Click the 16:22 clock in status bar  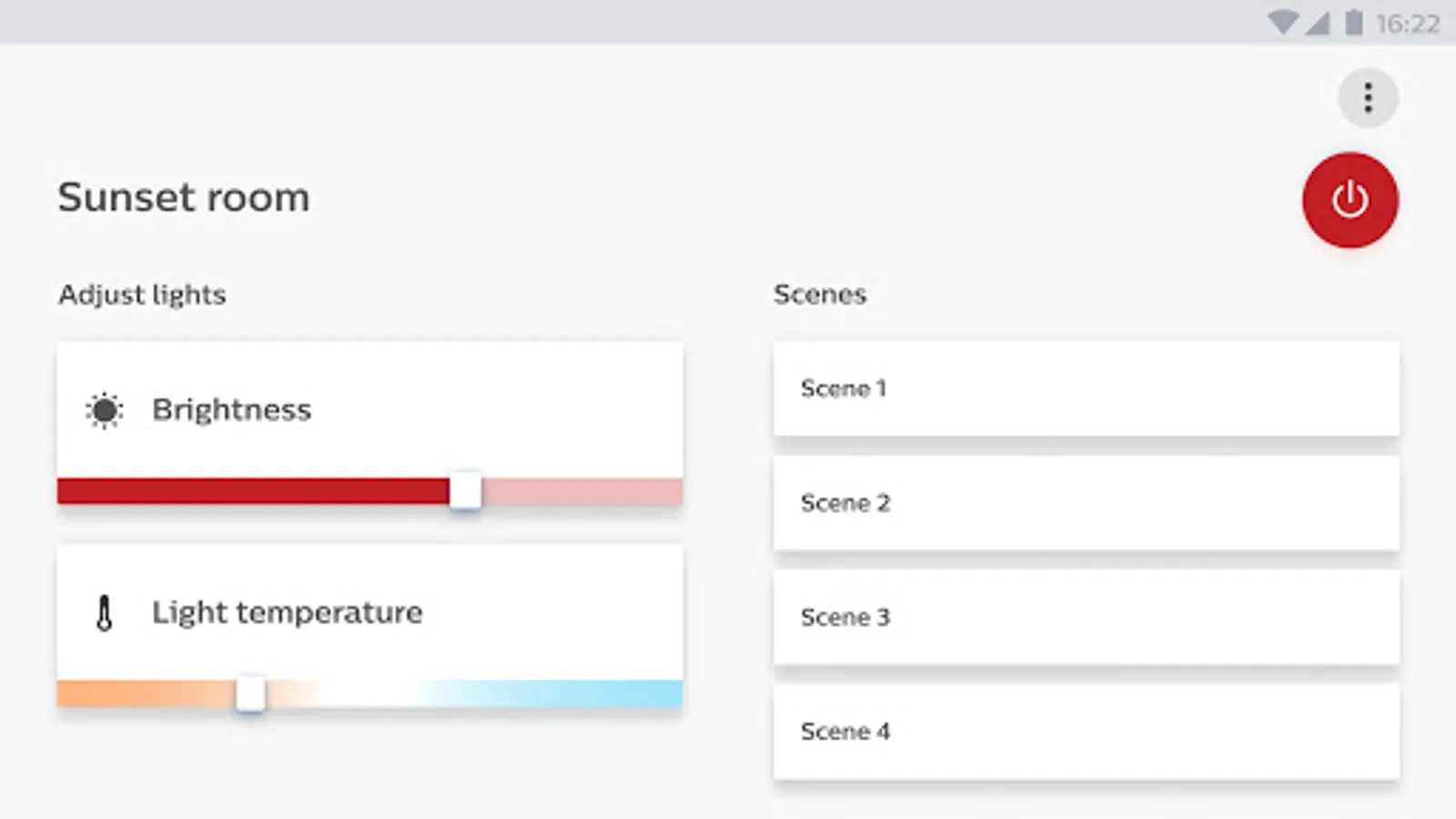pyautogui.click(x=1408, y=24)
